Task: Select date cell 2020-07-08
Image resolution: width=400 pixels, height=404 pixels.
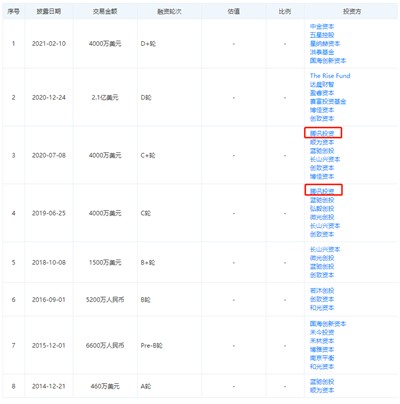Action: coord(49,155)
